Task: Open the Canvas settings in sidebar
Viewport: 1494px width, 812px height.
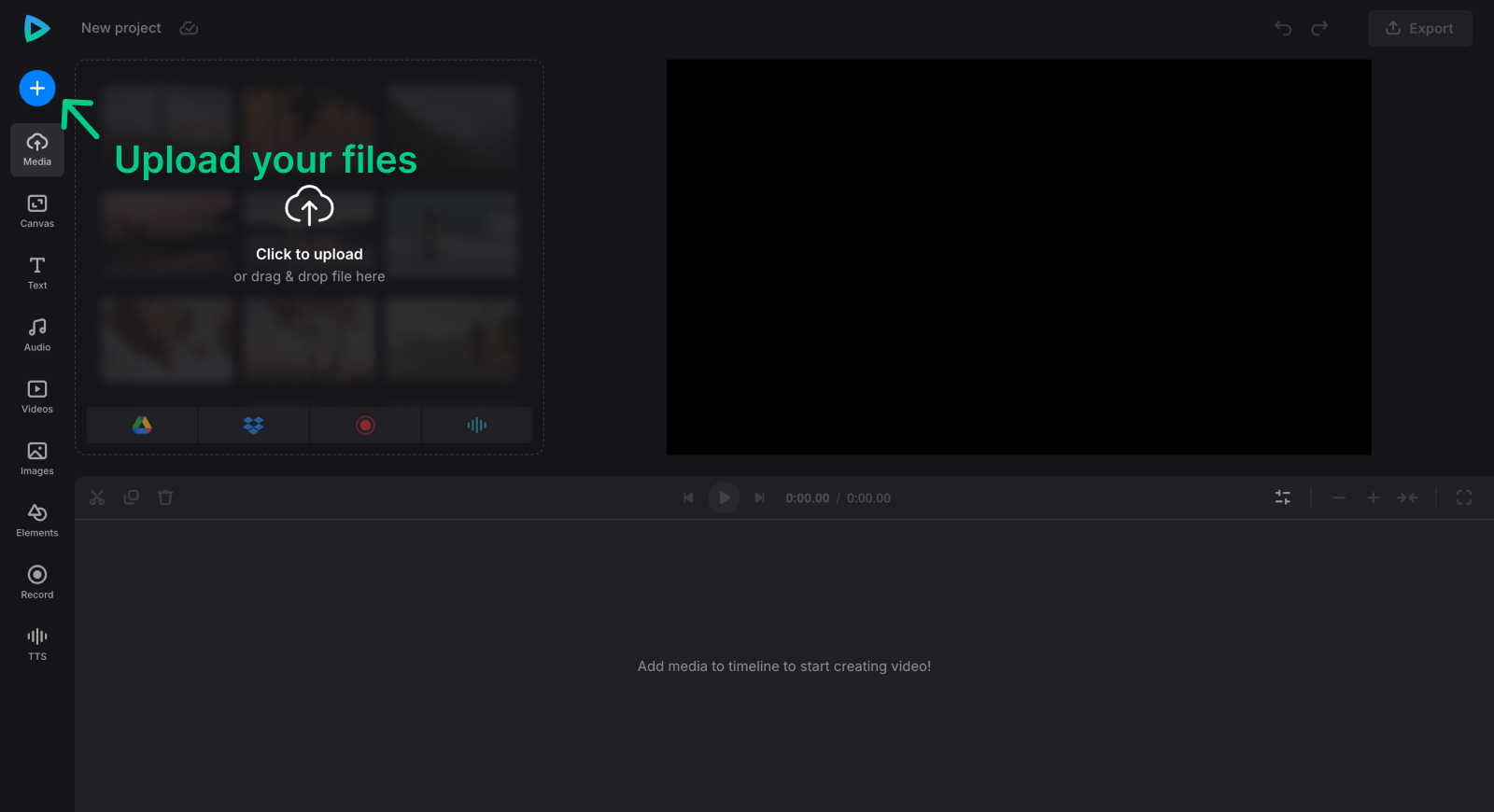Action: tap(37, 211)
